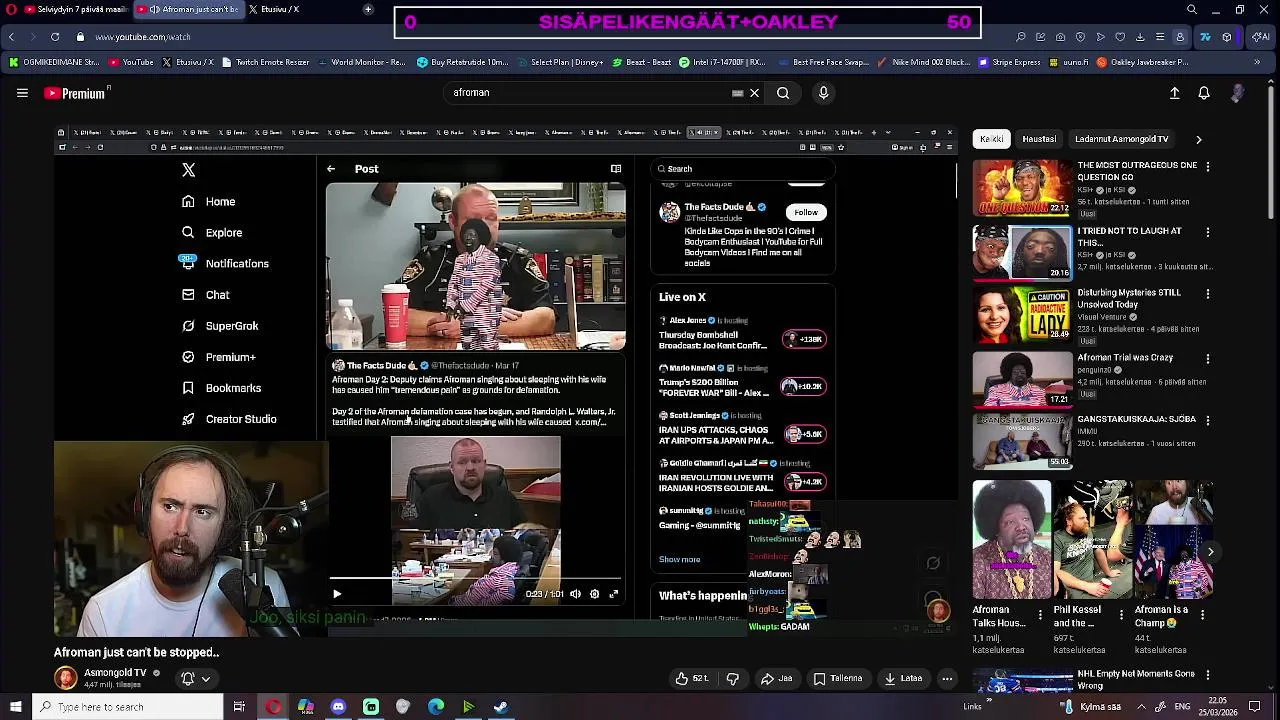The width and height of the screenshot is (1280, 720).
Task: Open ad blocker shield icon
Action: (x=1080, y=37)
